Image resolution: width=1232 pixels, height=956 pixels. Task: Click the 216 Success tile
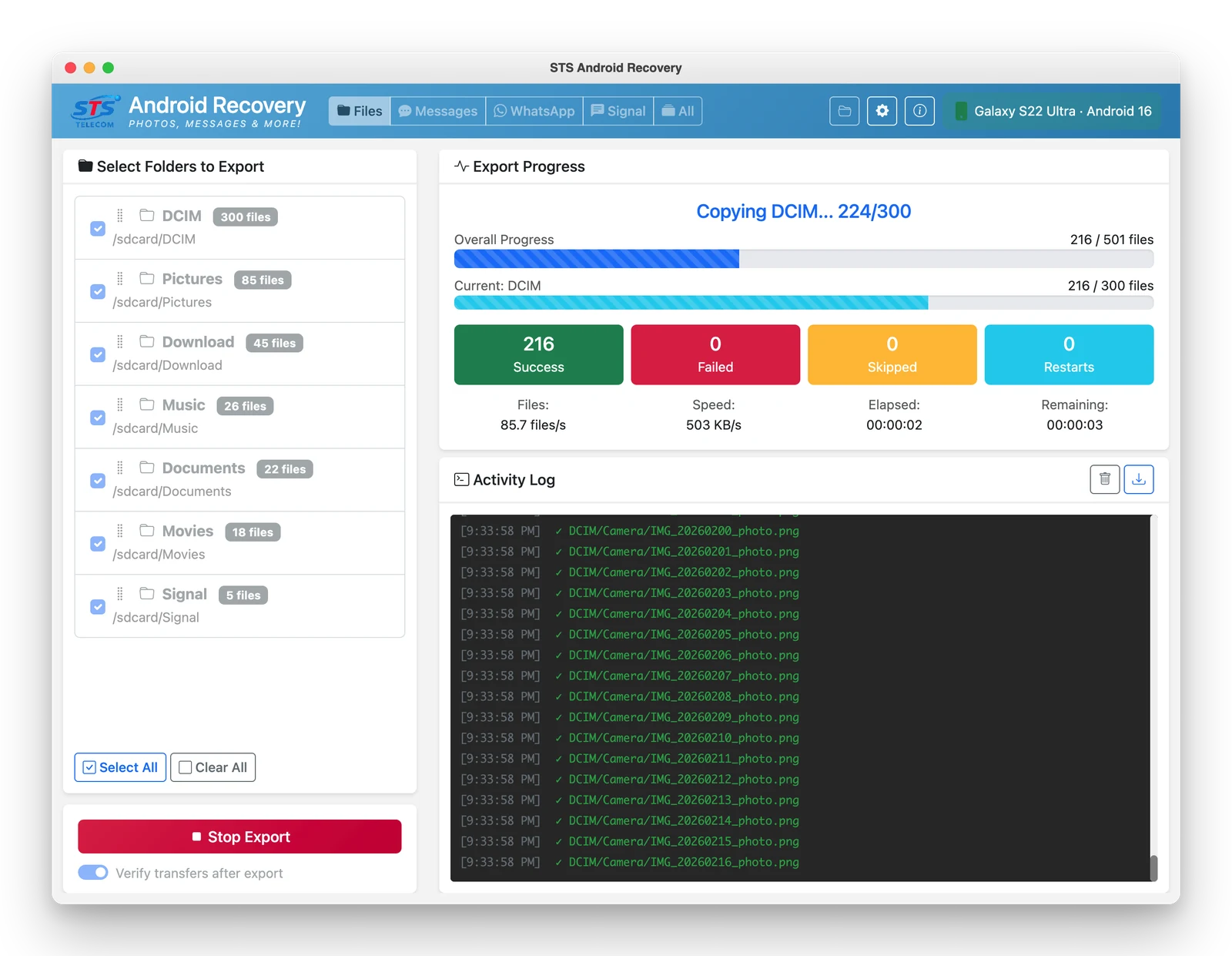click(x=539, y=354)
